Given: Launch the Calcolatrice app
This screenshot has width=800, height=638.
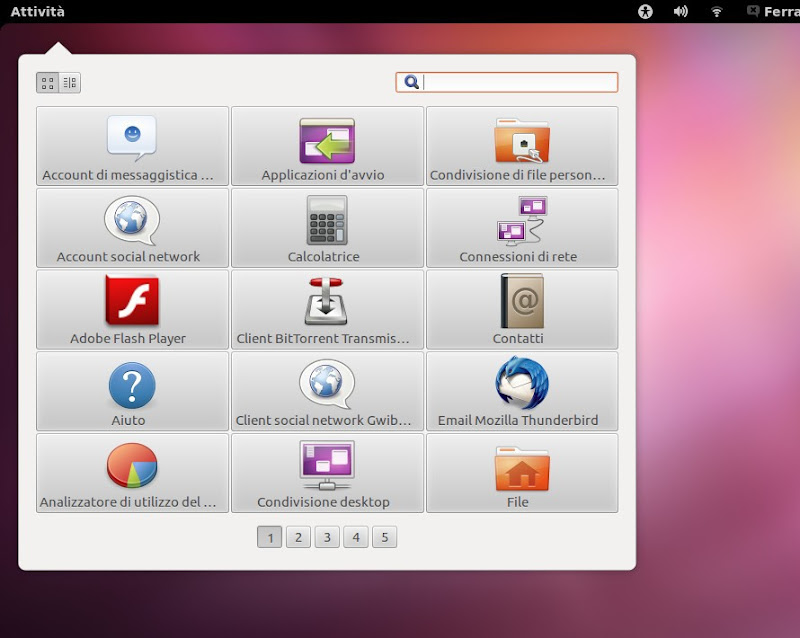Looking at the screenshot, I should (x=328, y=228).
